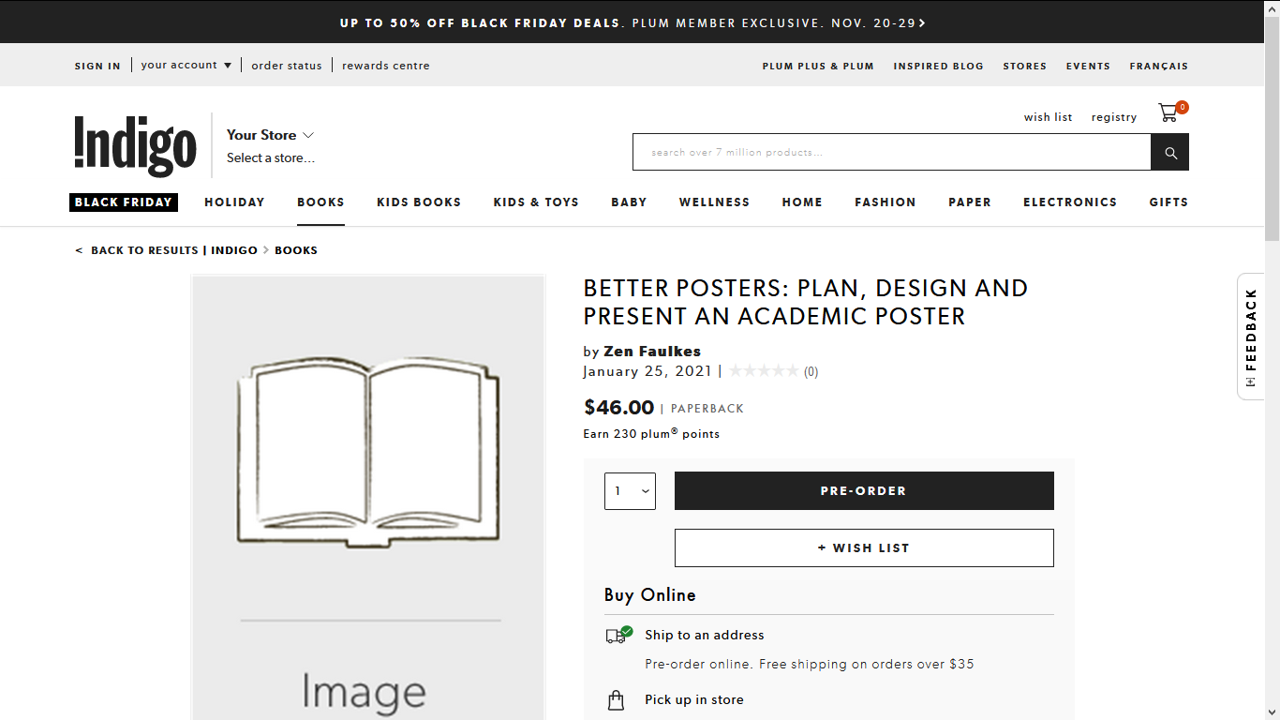
Task: Open the shopping cart icon
Action: pyautogui.click(x=1169, y=113)
